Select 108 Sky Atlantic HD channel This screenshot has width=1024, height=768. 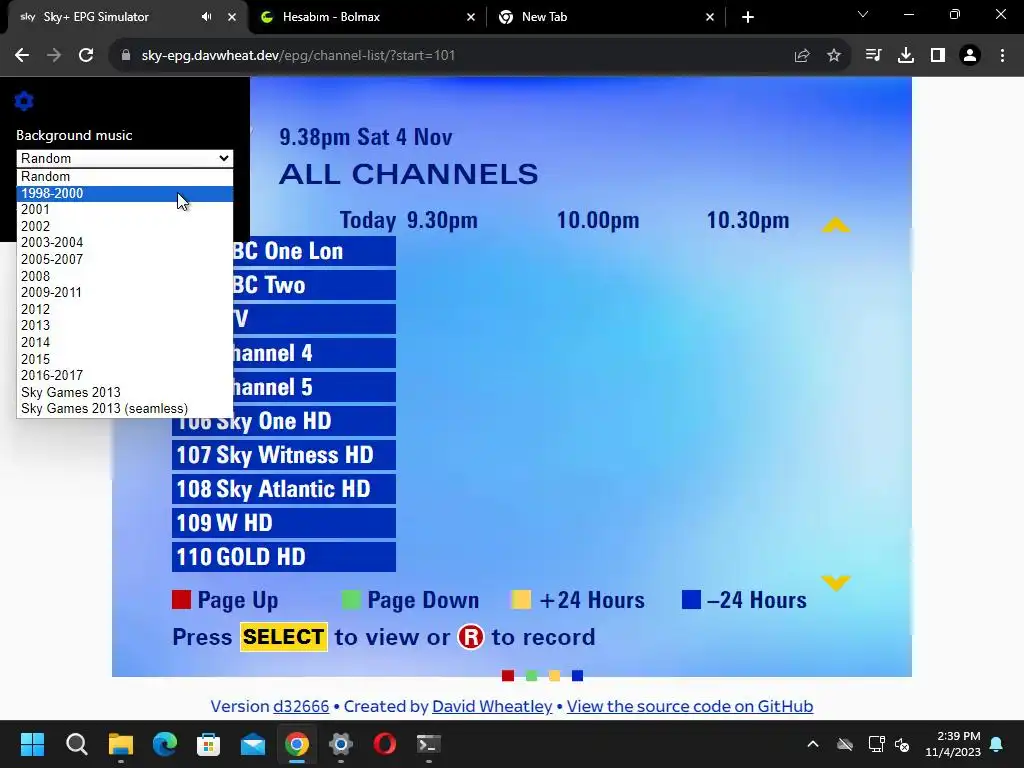click(x=283, y=489)
